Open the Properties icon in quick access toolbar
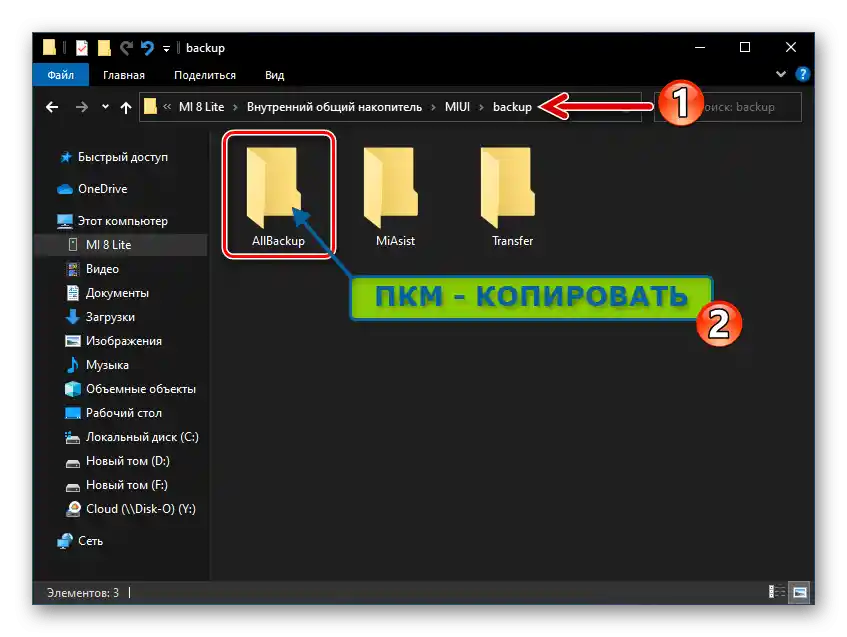 [x=82, y=48]
